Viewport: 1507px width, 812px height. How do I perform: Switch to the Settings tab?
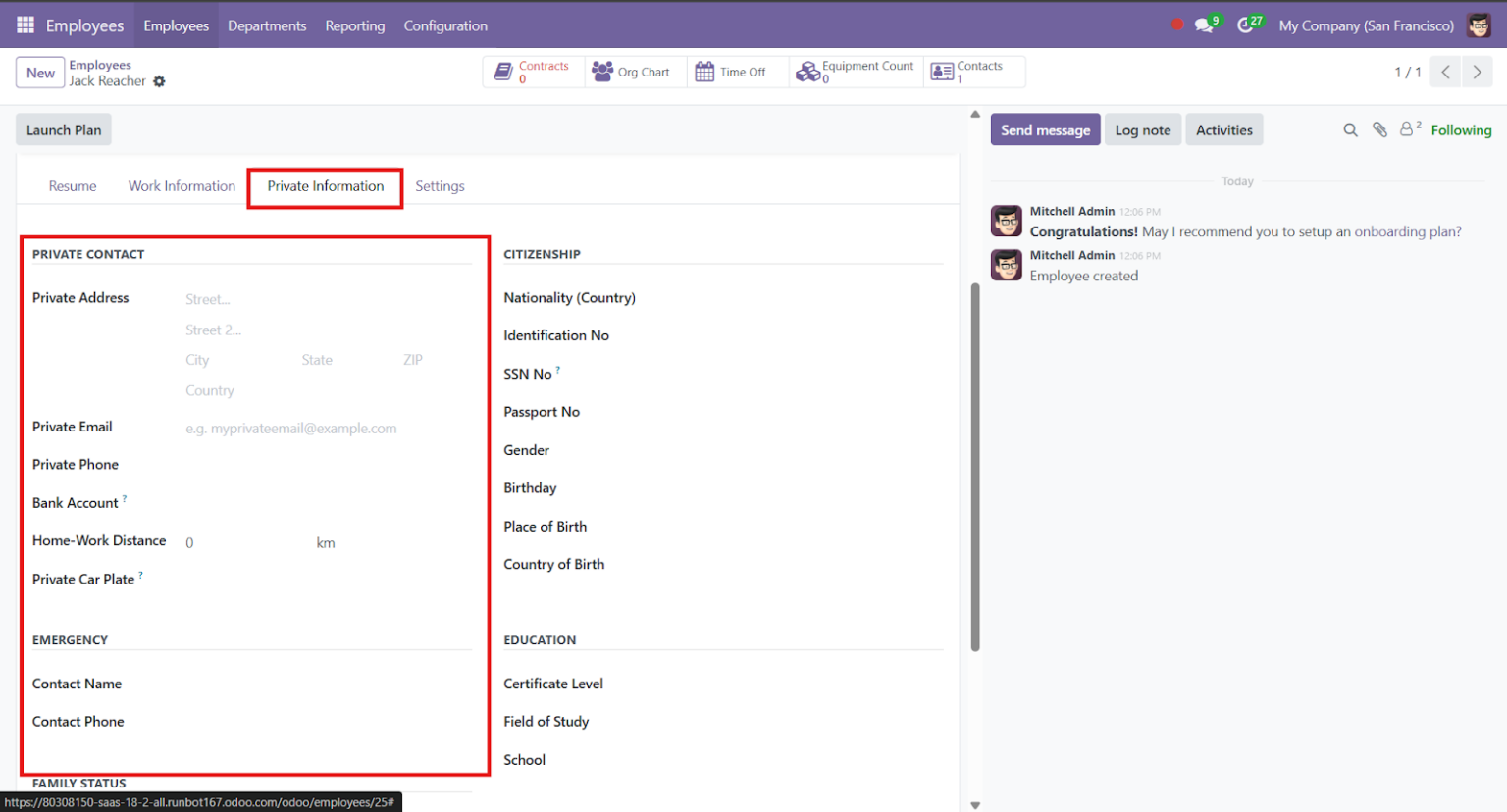click(x=440, y=185)
